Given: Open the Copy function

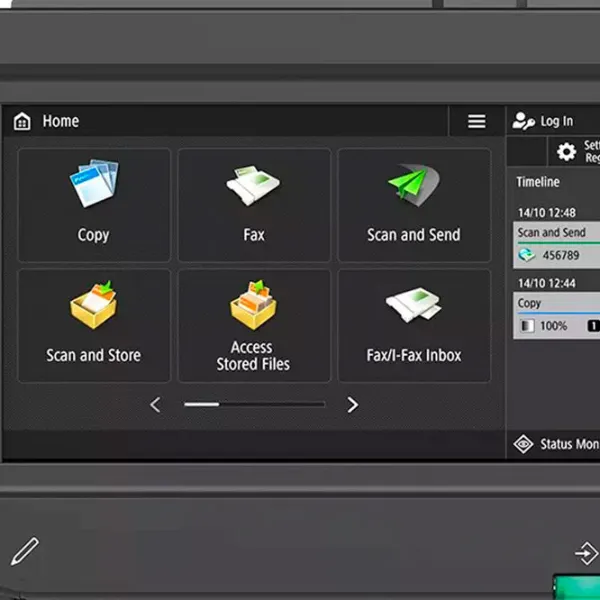Looking at the screenshot, I should click(x=94, y=205).
